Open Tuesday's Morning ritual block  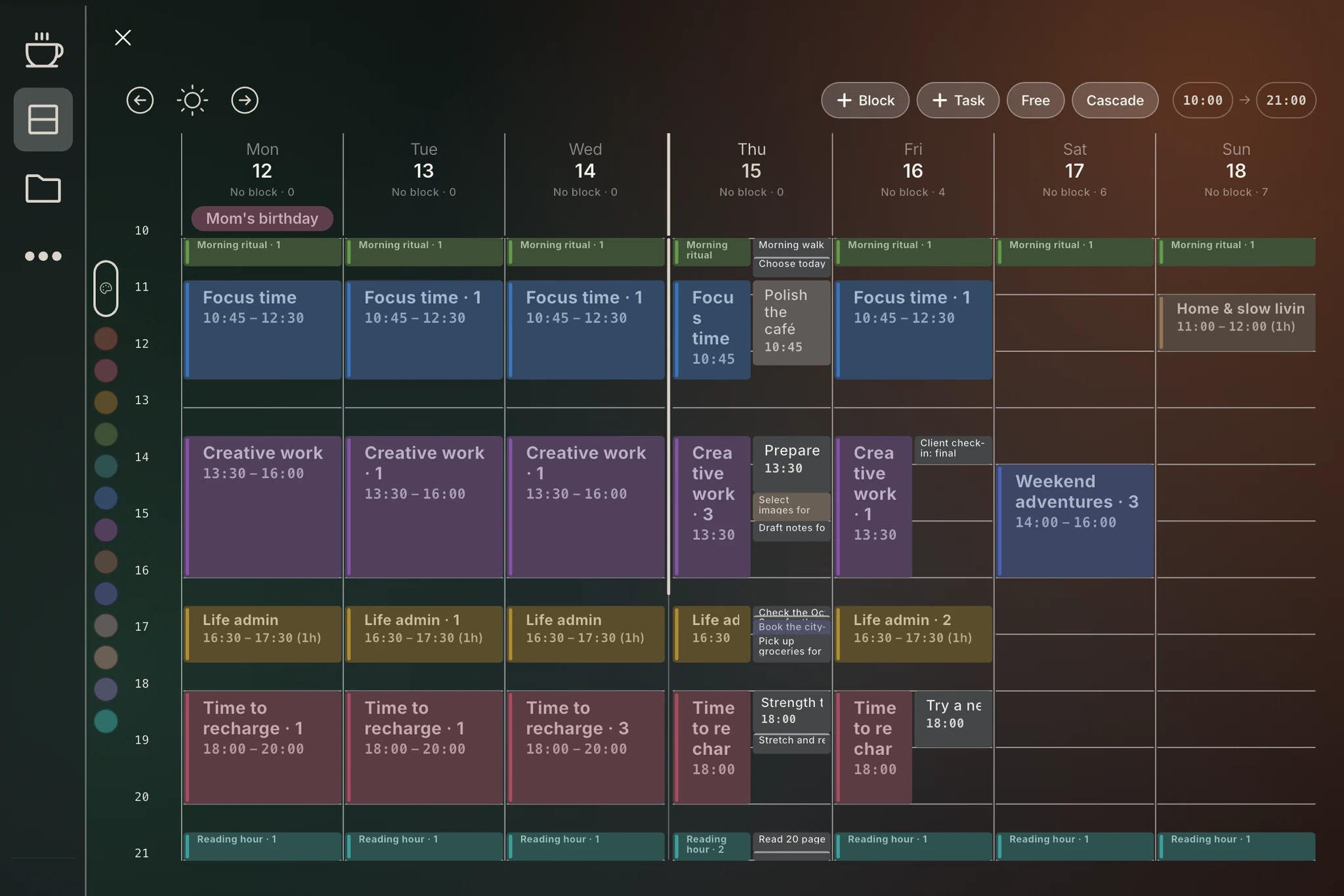[424, 252]
